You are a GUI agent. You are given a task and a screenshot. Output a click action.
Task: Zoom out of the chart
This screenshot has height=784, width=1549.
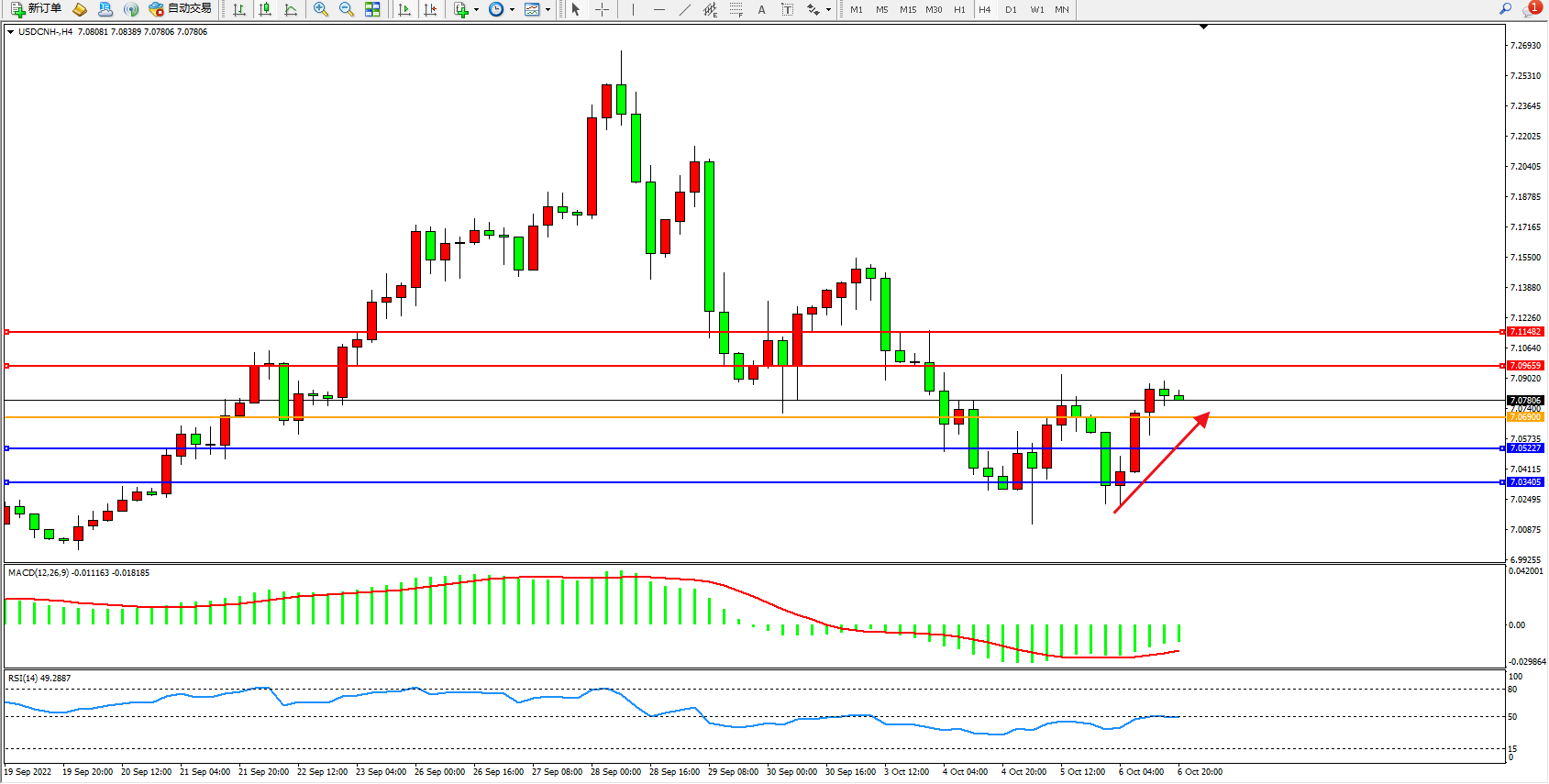(347, 9)
